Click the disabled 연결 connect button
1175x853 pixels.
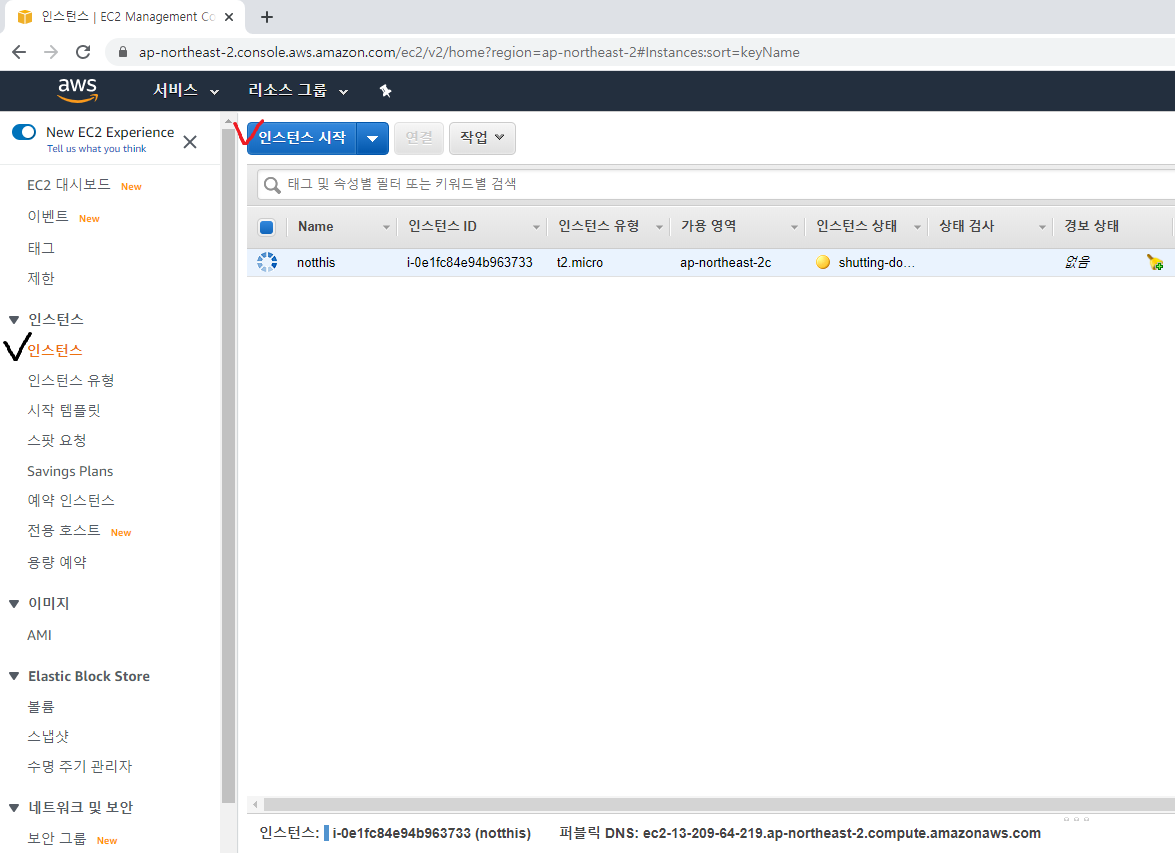click(x=419, y=138)
